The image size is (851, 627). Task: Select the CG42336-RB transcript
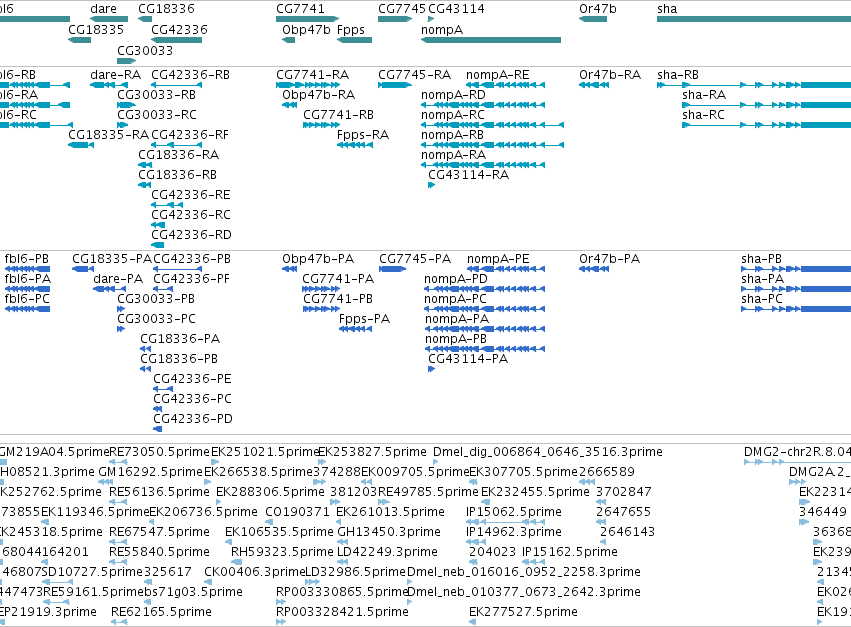(176, 85)
